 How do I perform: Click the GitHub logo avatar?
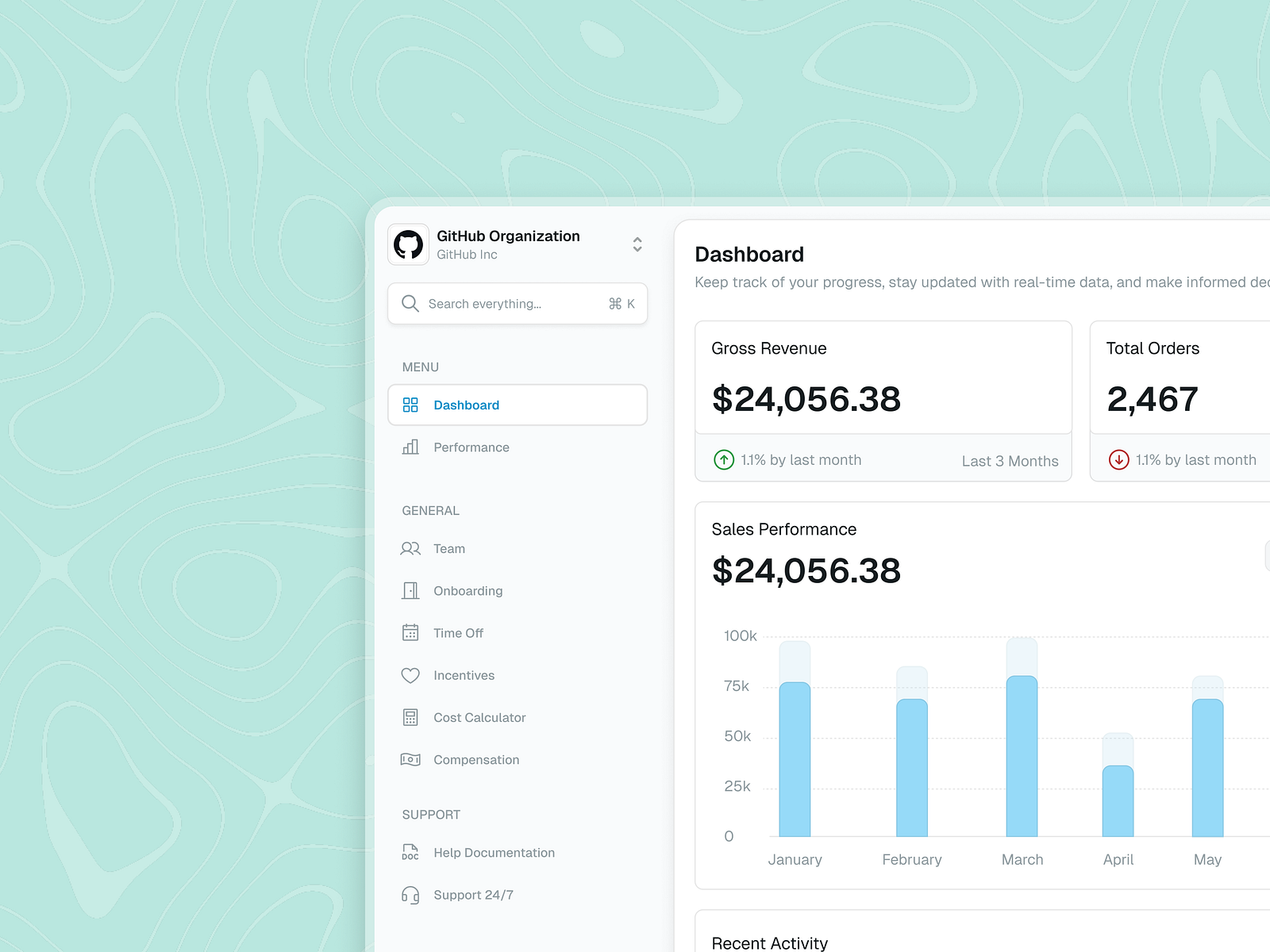408,244
